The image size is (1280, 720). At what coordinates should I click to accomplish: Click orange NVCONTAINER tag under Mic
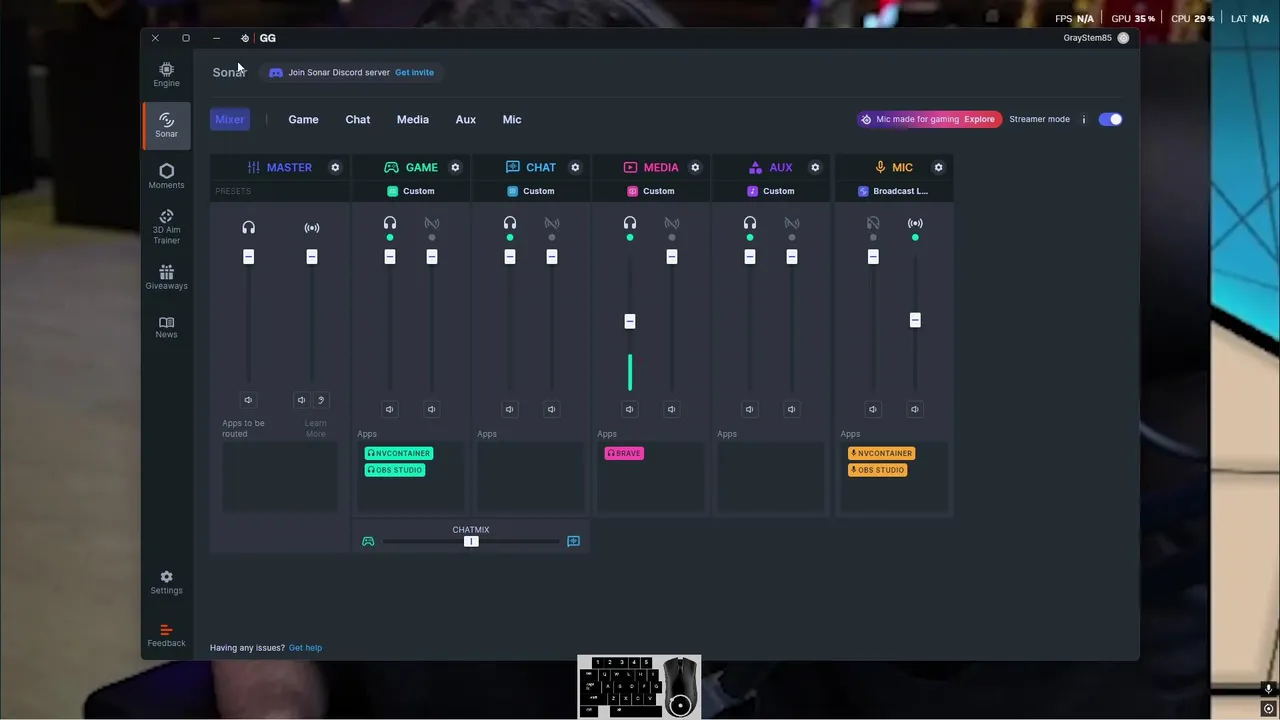881,453
